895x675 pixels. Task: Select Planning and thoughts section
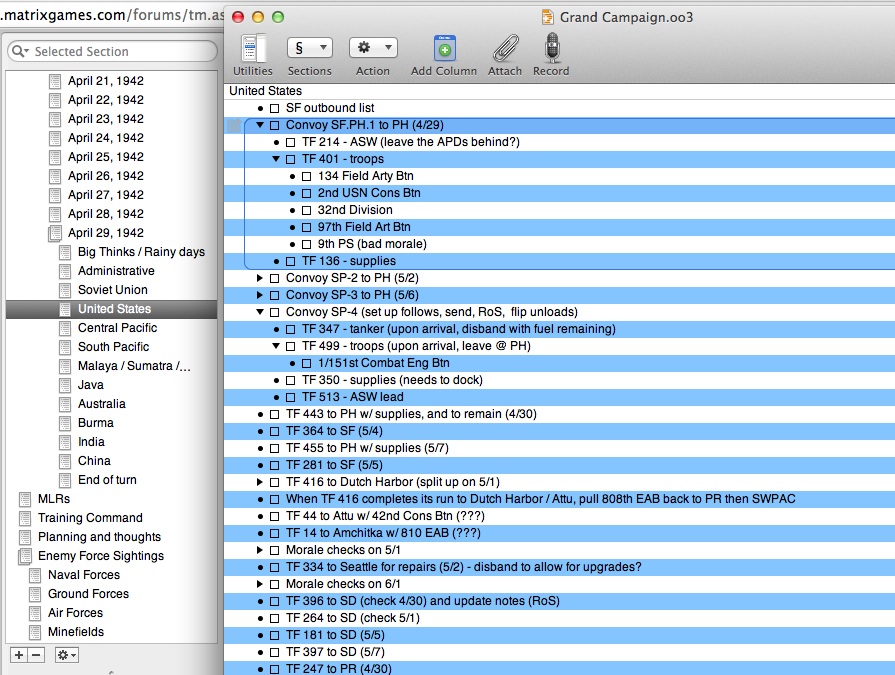(99, 537)
